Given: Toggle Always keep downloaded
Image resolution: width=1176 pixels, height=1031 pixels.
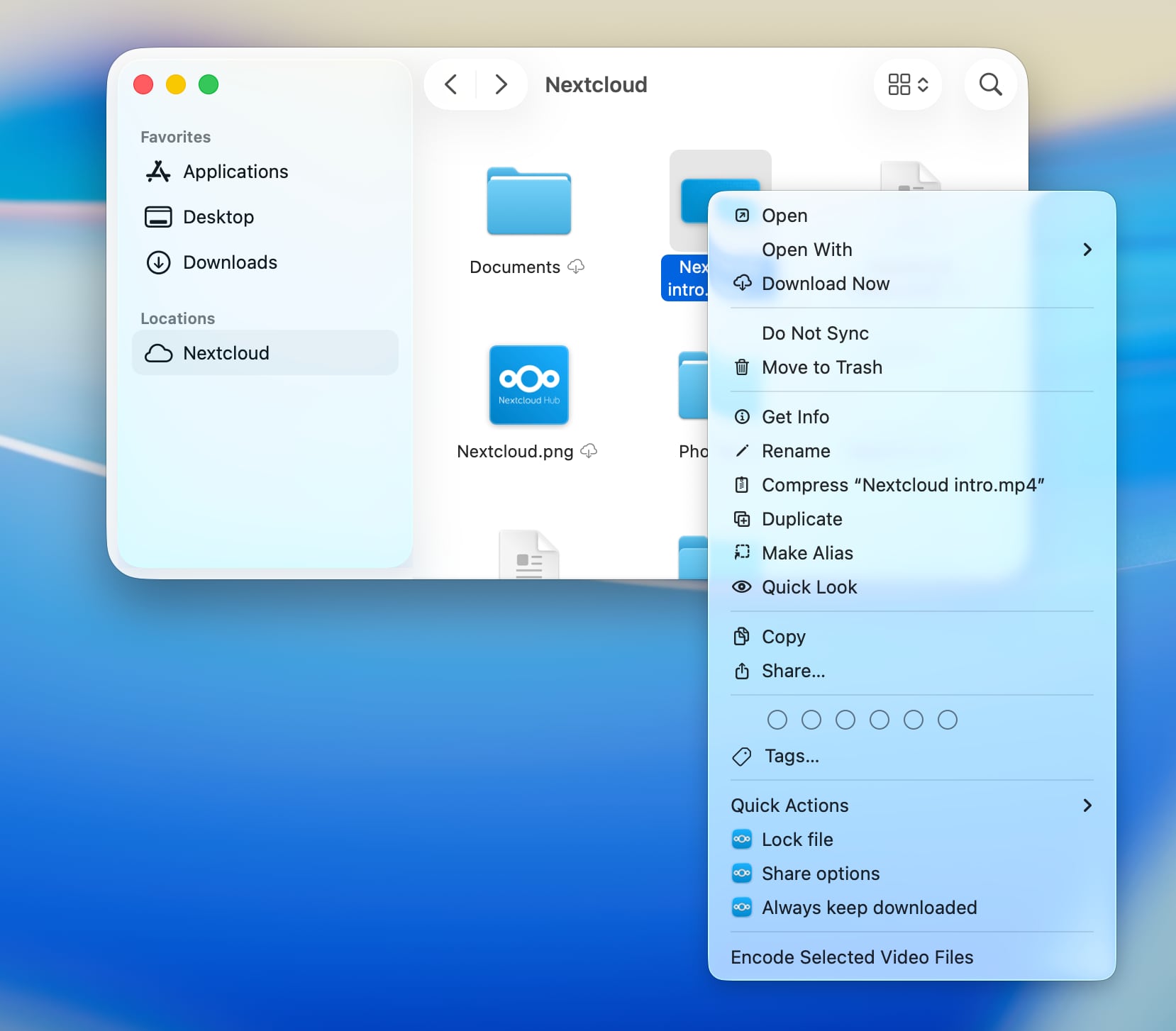Looking at the screenshot, I should 869,908.
